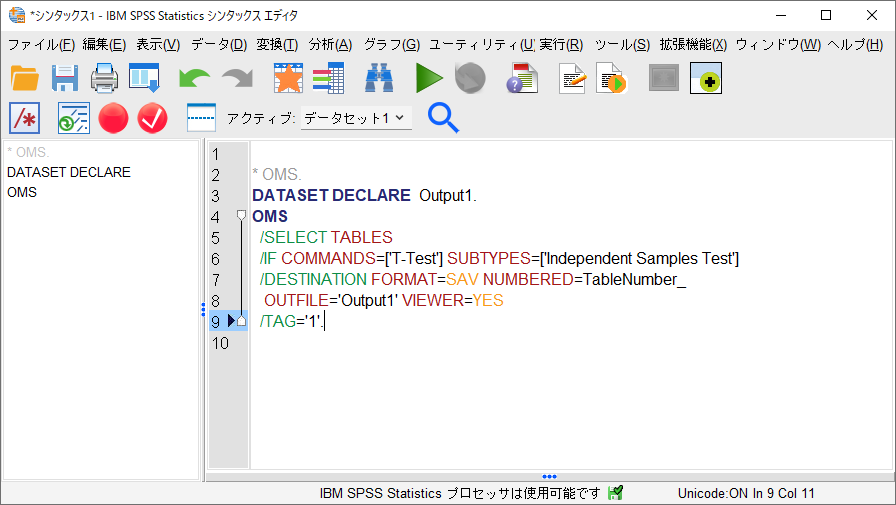Open Find with the binoculars icon
Image resolution: width=896 pixels, height=505 pixels.
[x=379, y=78]
